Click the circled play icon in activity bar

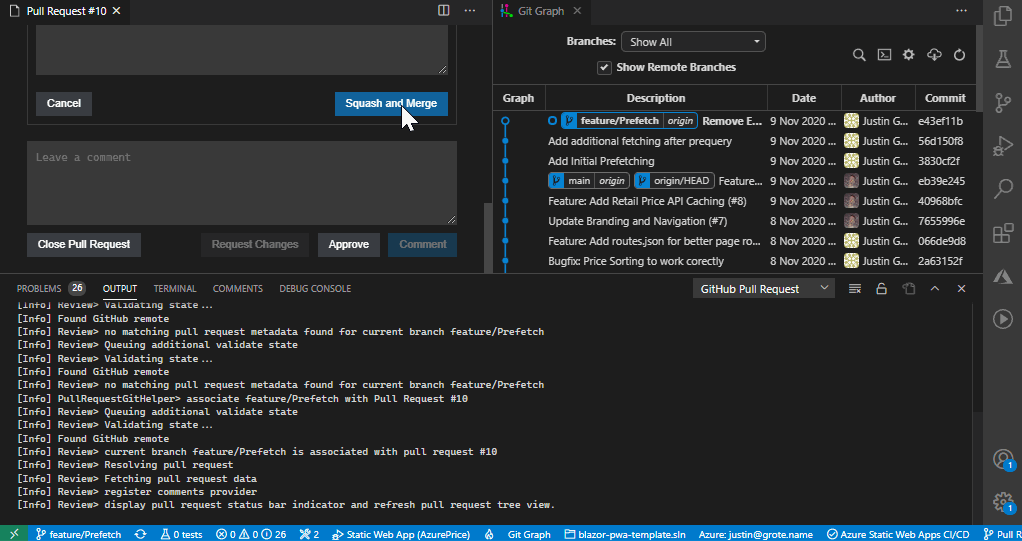tap(1002, 319)
